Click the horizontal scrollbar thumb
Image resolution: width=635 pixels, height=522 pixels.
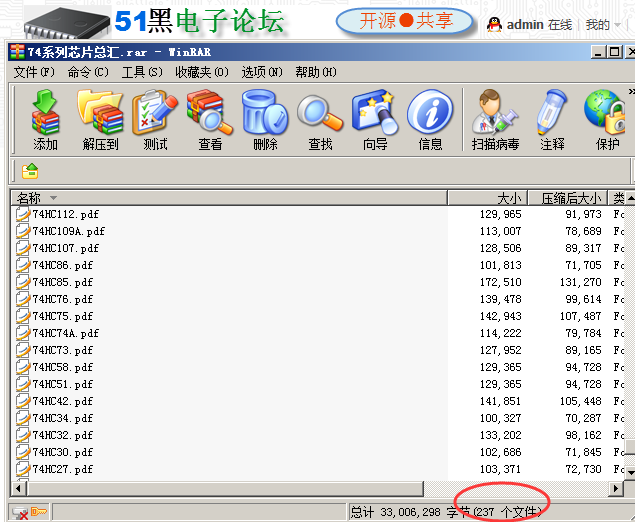(x=225, y=488)
